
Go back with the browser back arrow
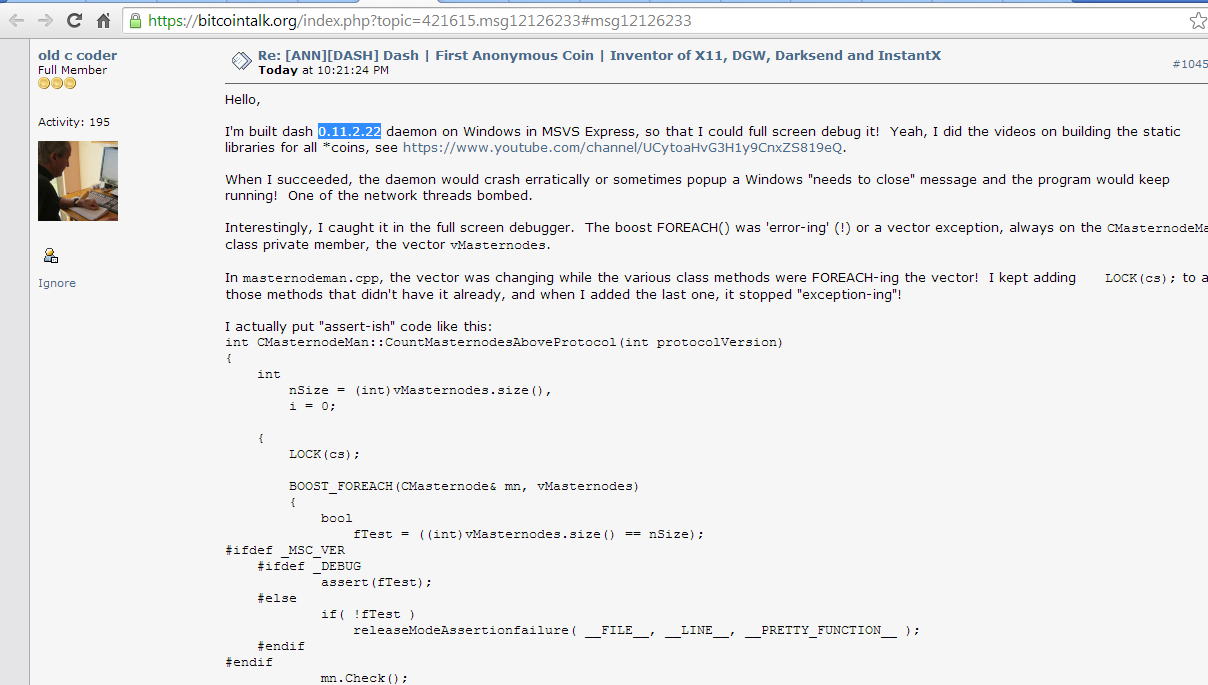(16, 20)
